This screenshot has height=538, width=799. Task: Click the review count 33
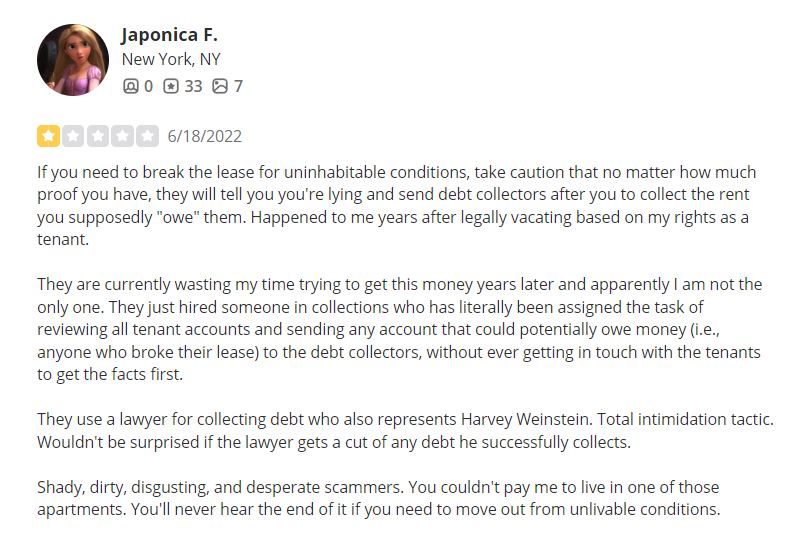193,86
